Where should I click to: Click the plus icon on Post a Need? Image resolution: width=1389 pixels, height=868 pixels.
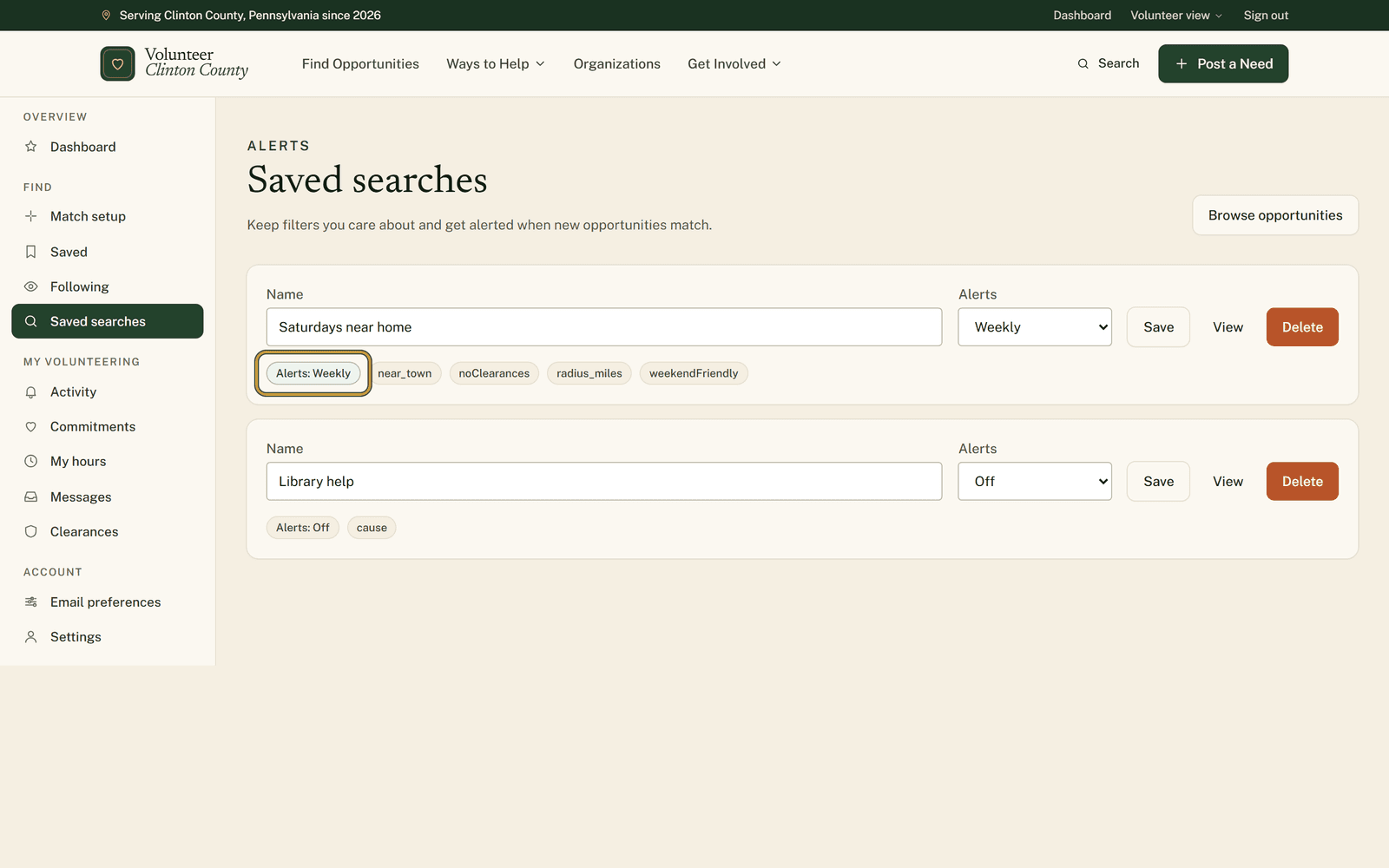[1182, 64]
